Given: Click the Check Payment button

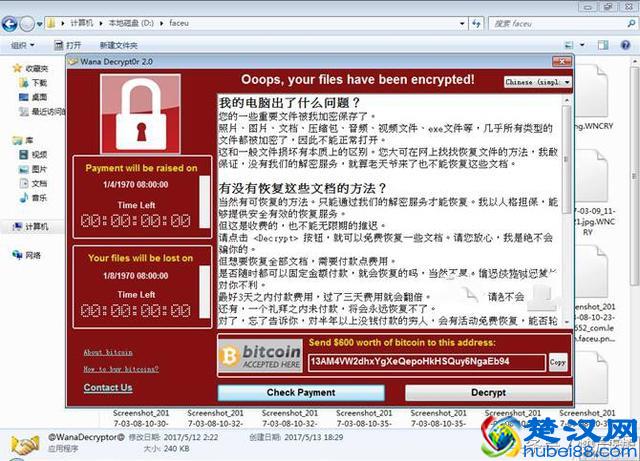Looking at the screenshot, I should pos(301,393).
